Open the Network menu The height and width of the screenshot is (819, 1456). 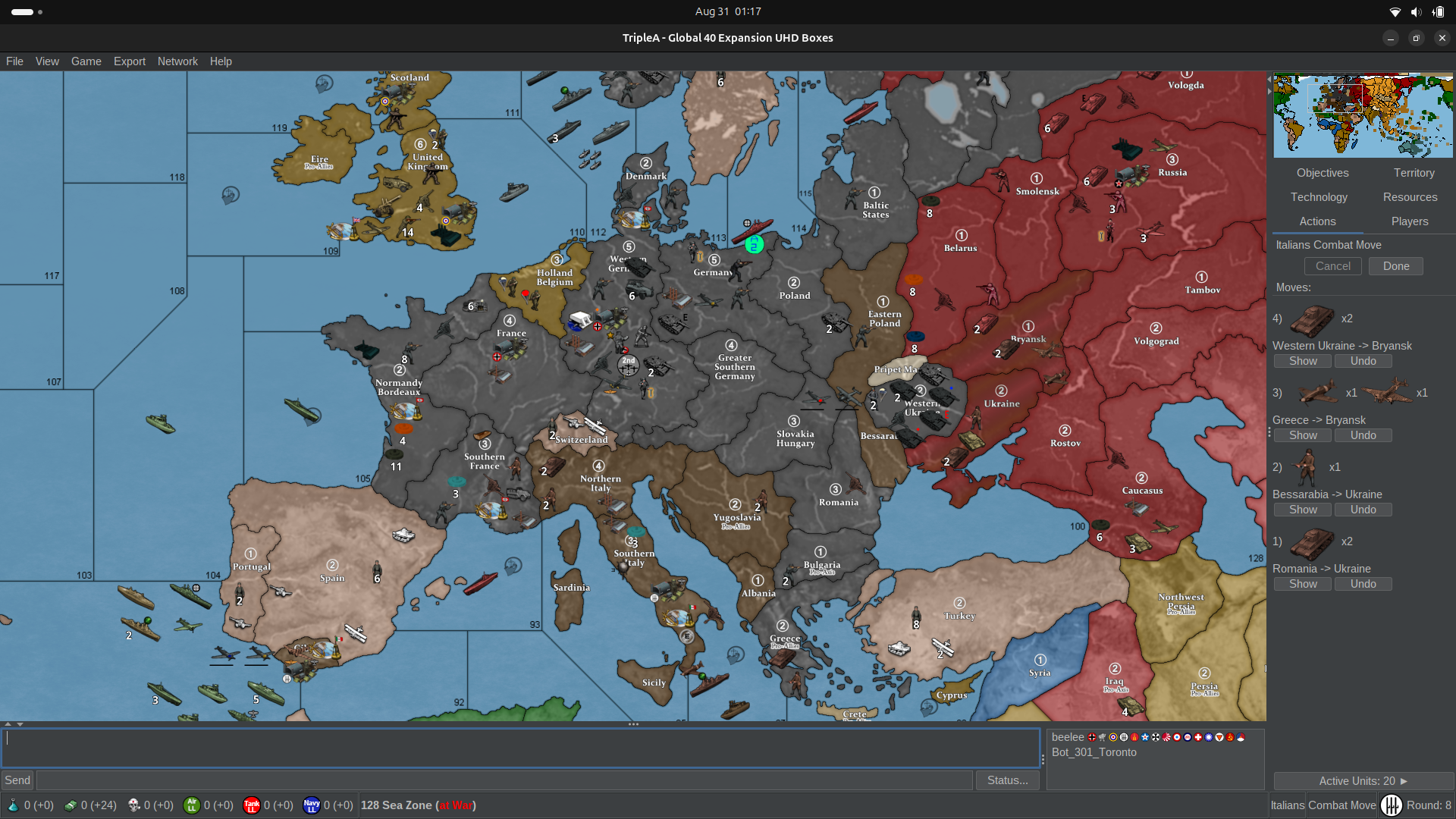tap(177, 61)
